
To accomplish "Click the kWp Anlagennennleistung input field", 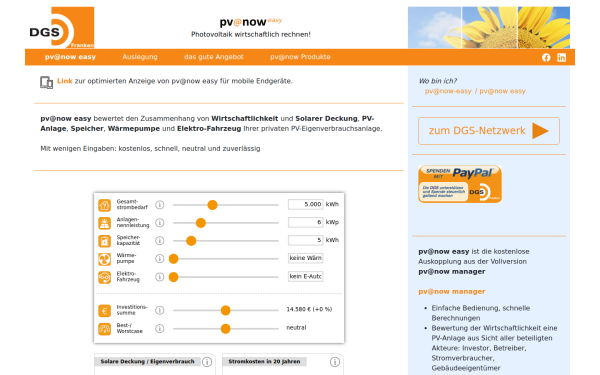I will click(305, 222).
